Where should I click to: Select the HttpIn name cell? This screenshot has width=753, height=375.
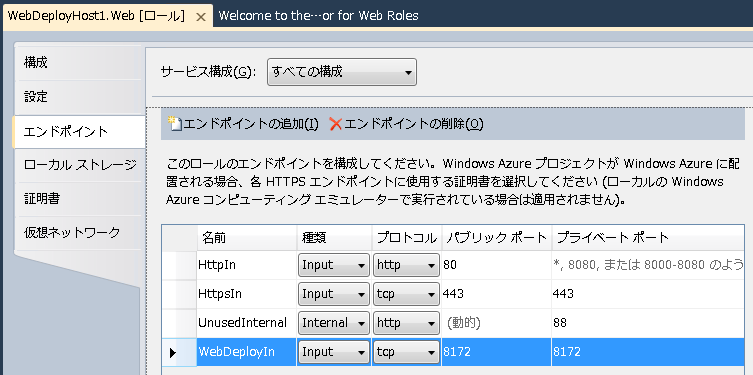tap(247, 265)
